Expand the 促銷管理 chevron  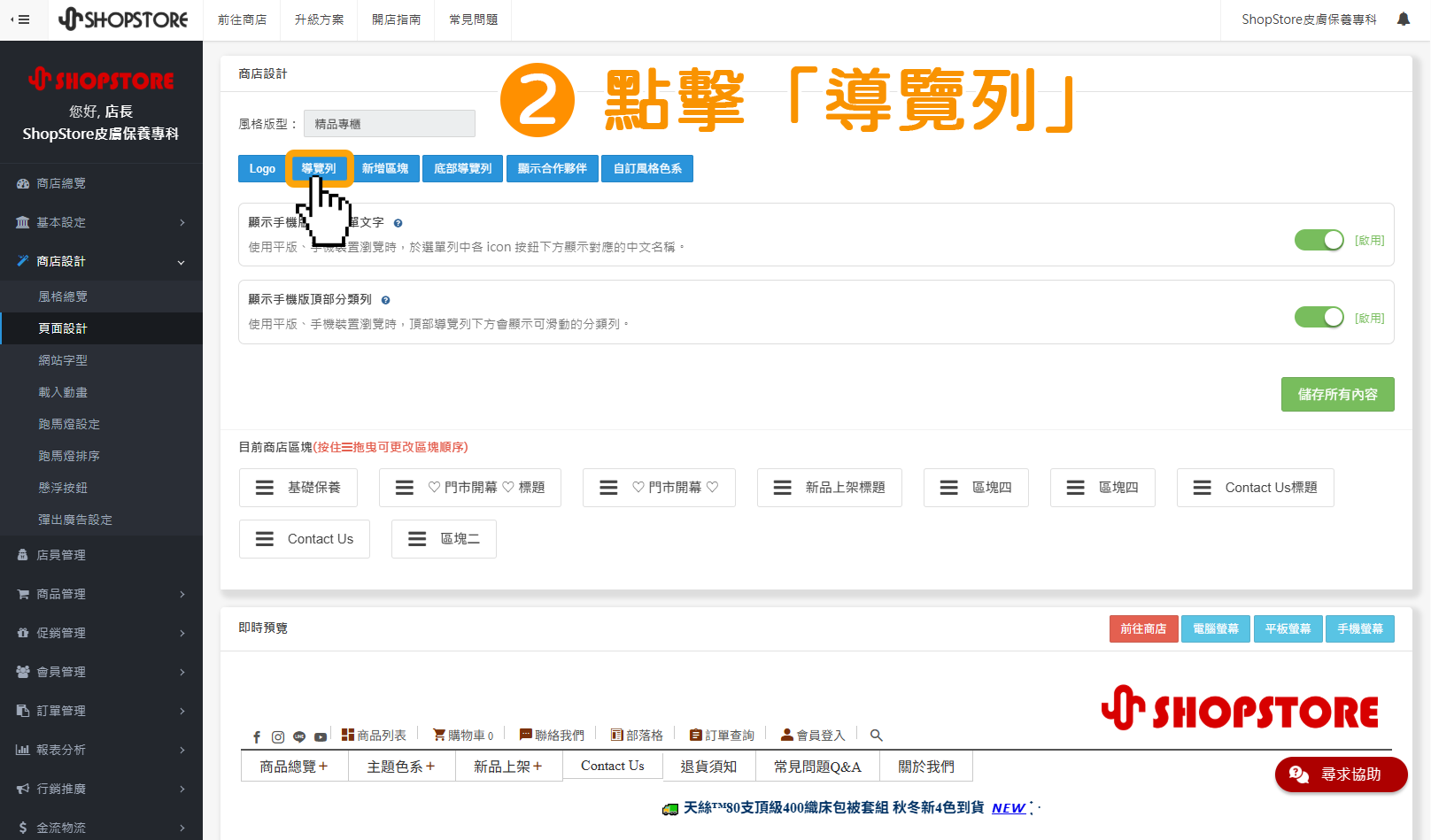(x=182, y=633)
